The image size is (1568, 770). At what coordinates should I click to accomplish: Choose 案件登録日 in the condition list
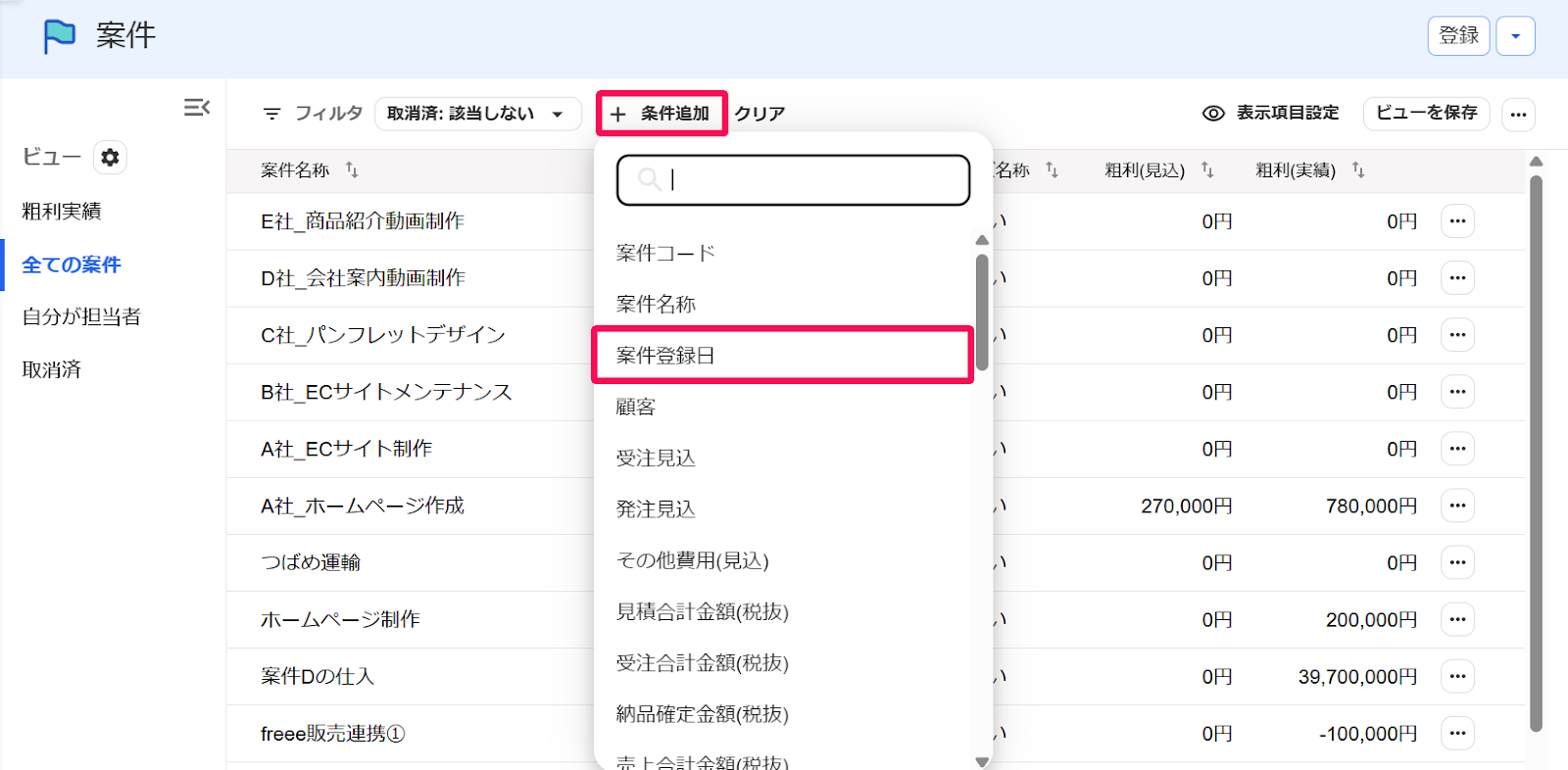[x=783, y=356]
